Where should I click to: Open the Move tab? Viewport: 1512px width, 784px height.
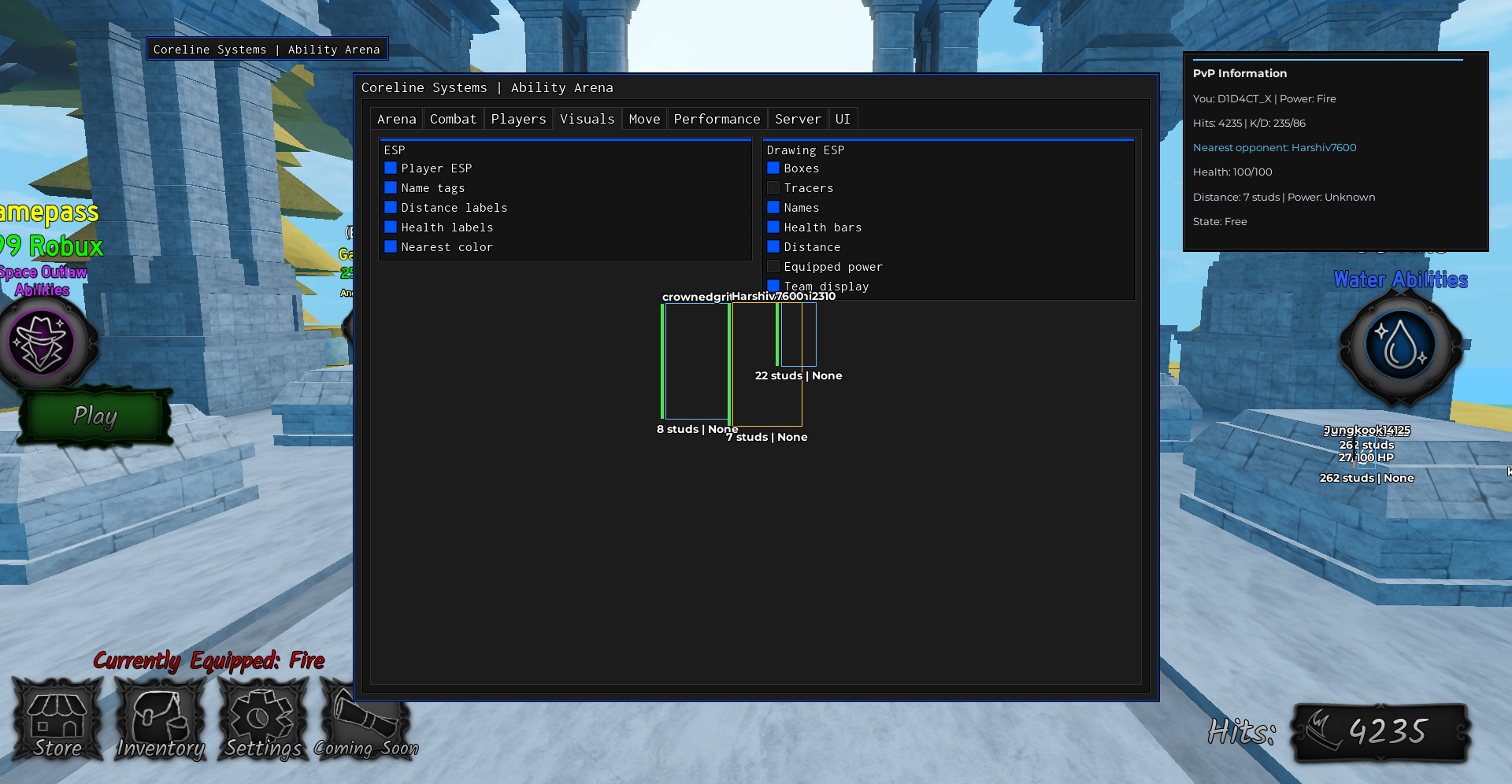click(x=644, y=119)
